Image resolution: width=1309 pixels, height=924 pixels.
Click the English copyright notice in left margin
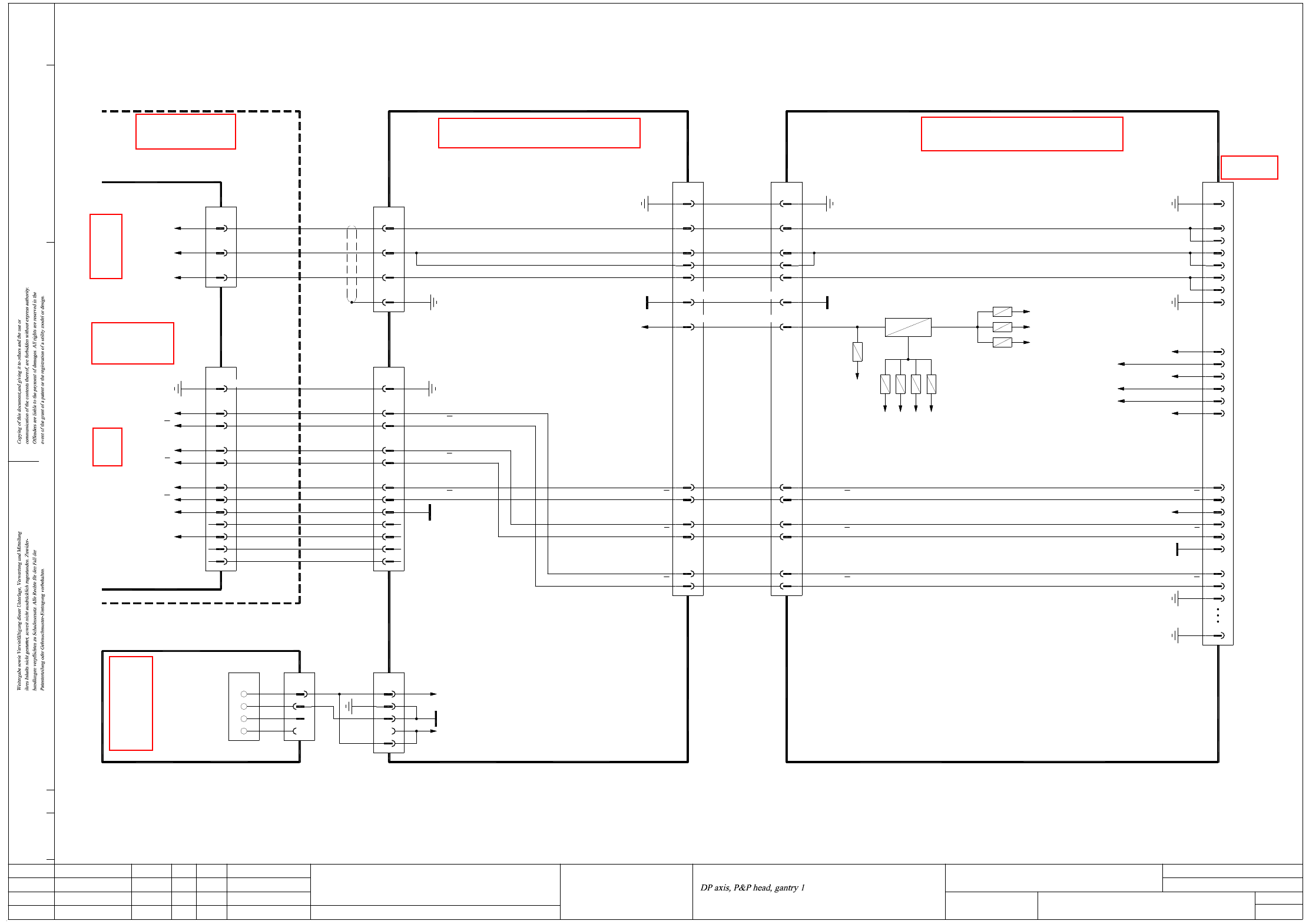pos(31,365)
